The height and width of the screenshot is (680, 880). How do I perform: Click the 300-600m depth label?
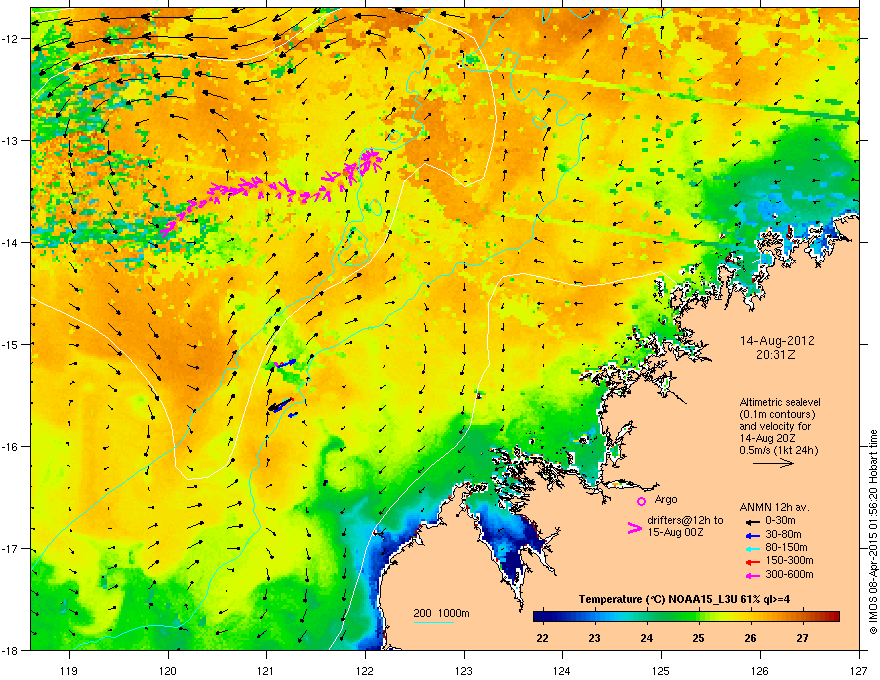pos(789,575)
